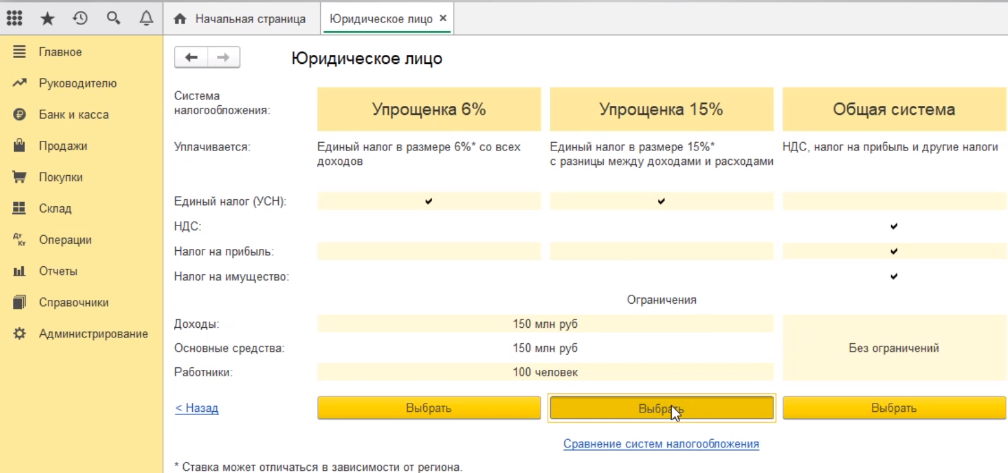
Task: Click the Упрощенка 15% header cell
Action: pos(661,109)
